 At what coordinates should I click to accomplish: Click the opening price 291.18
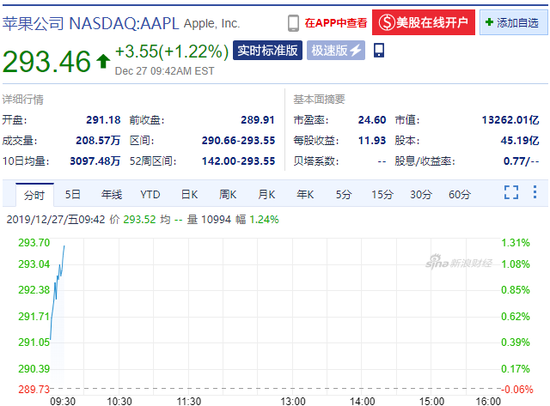coord(103,120)
